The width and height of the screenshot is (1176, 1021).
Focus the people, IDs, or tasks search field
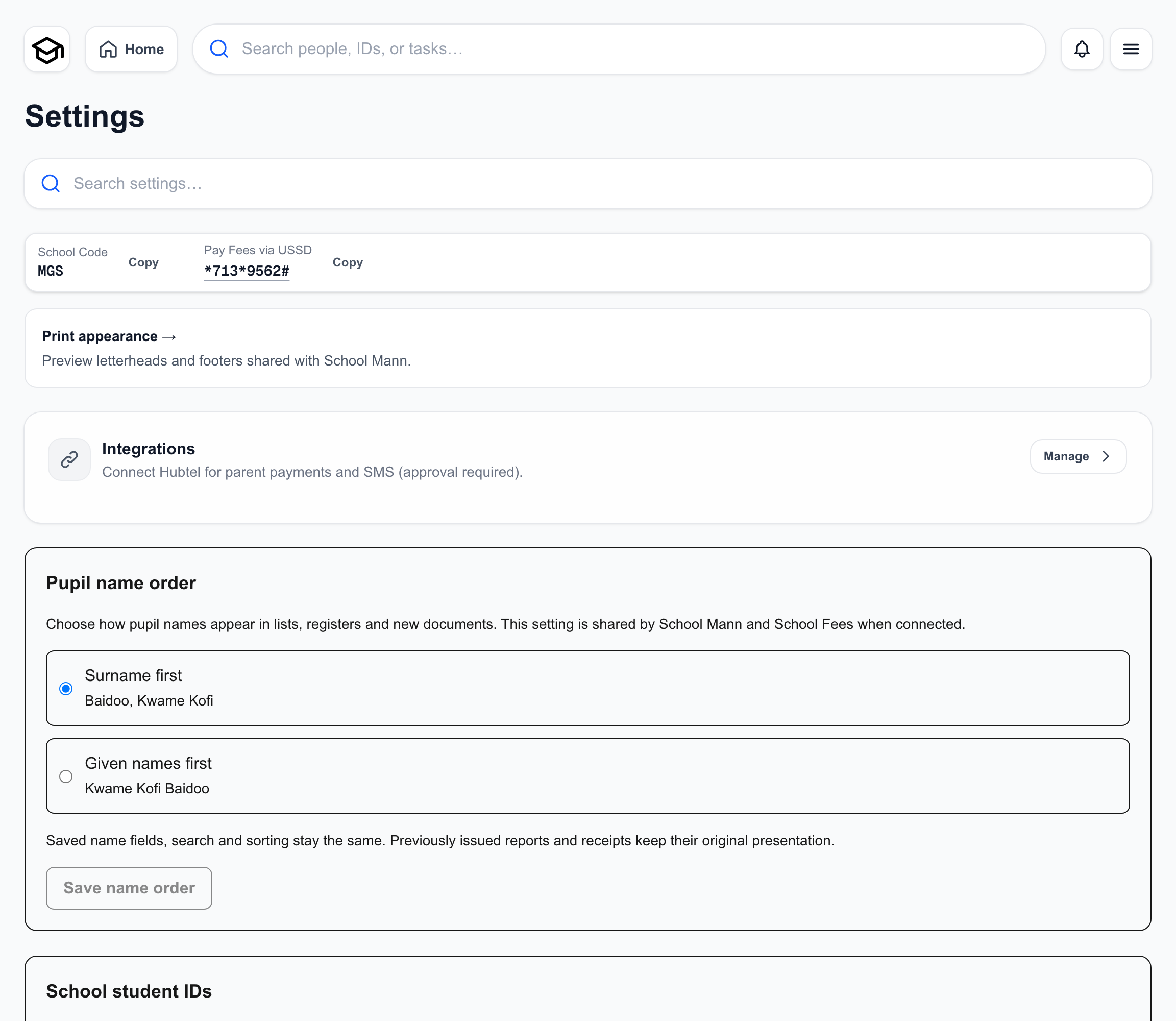point(619,49)
